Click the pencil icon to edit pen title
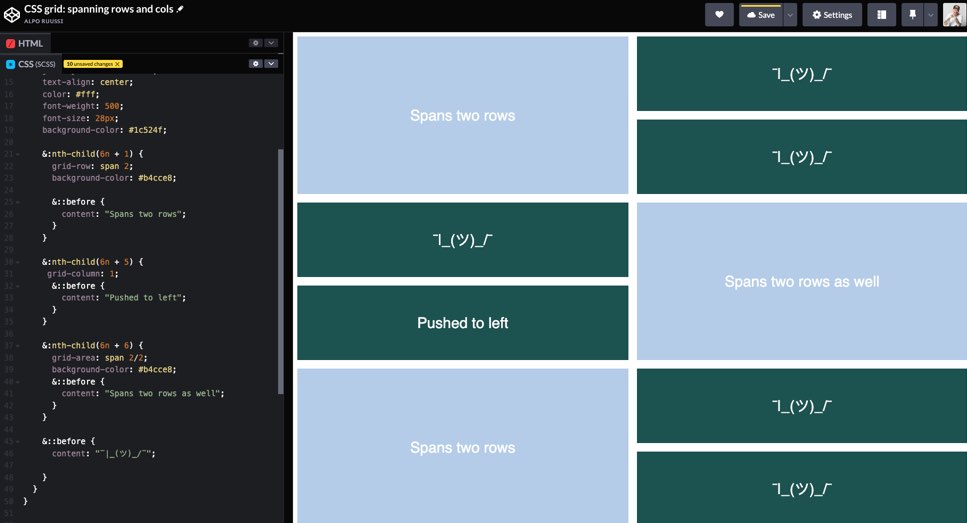 (181, 9)
